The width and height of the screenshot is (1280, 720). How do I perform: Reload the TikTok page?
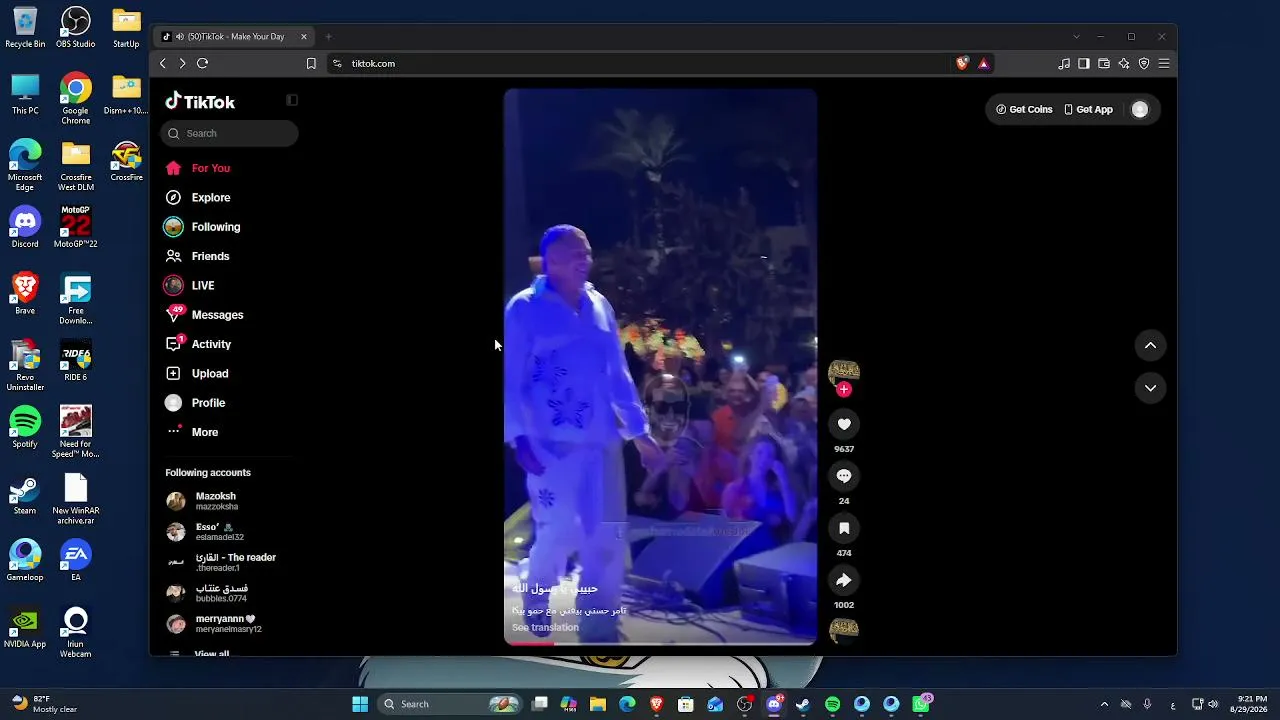[x=202, y=63]
